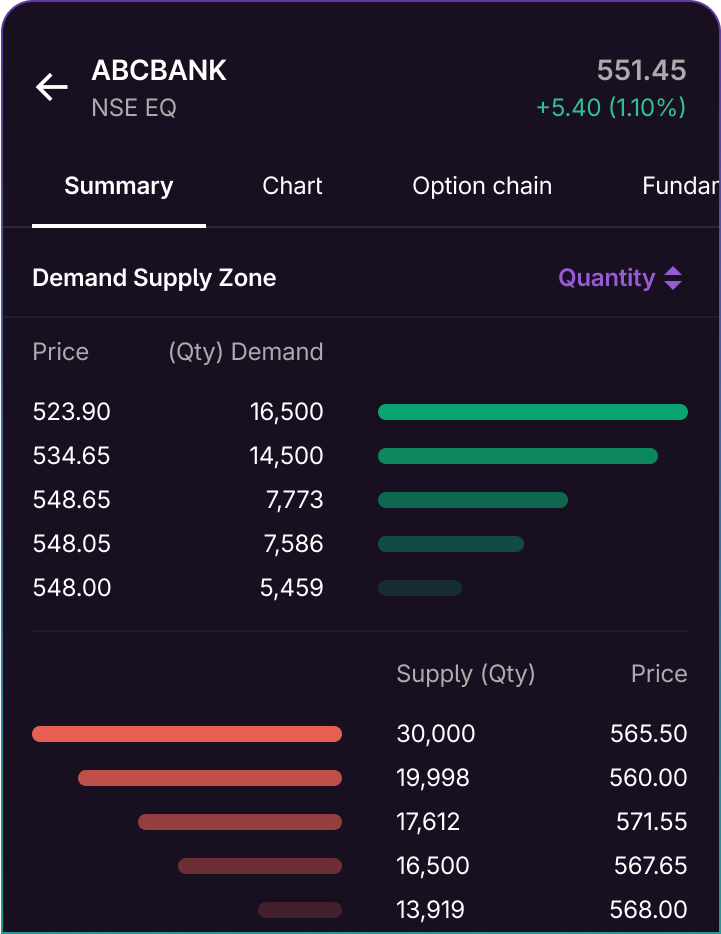Screen dimensions: 721x934
Task: Click the NSE EQ exchange label
Action: pyautogui.click(x=133, y=107)
